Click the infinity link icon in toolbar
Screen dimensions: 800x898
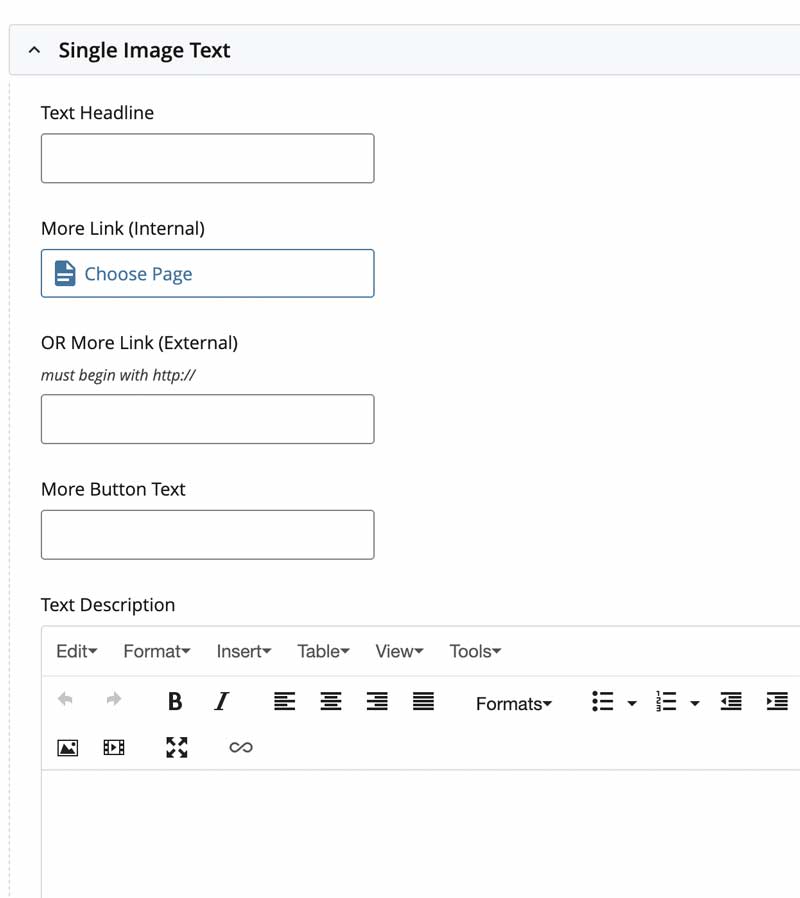pyautogui.click(x=241, y=747)
